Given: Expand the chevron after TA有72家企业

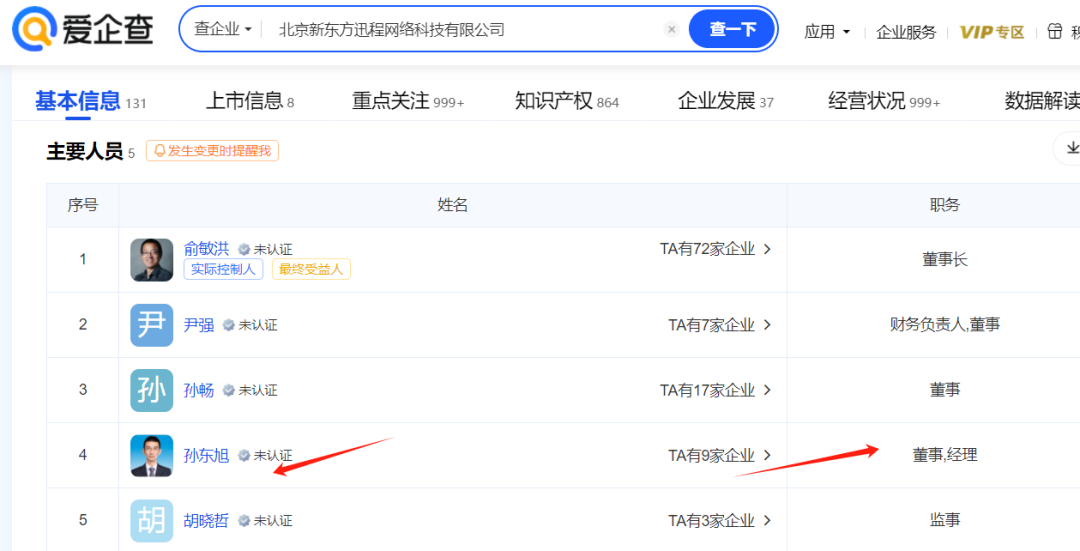Looking at the screenshot, I should pyautogui.click(x=767, y=249).
